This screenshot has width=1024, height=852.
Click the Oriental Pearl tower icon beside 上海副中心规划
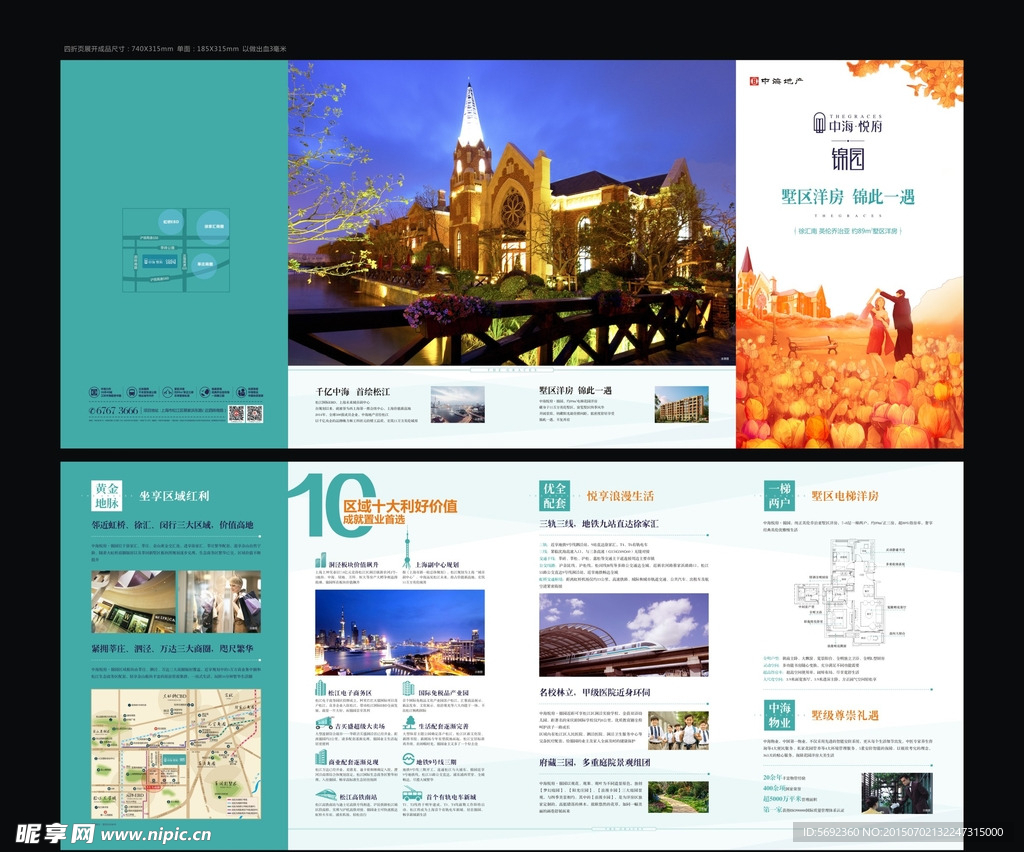pyautogui.click(x=407, y=549)
